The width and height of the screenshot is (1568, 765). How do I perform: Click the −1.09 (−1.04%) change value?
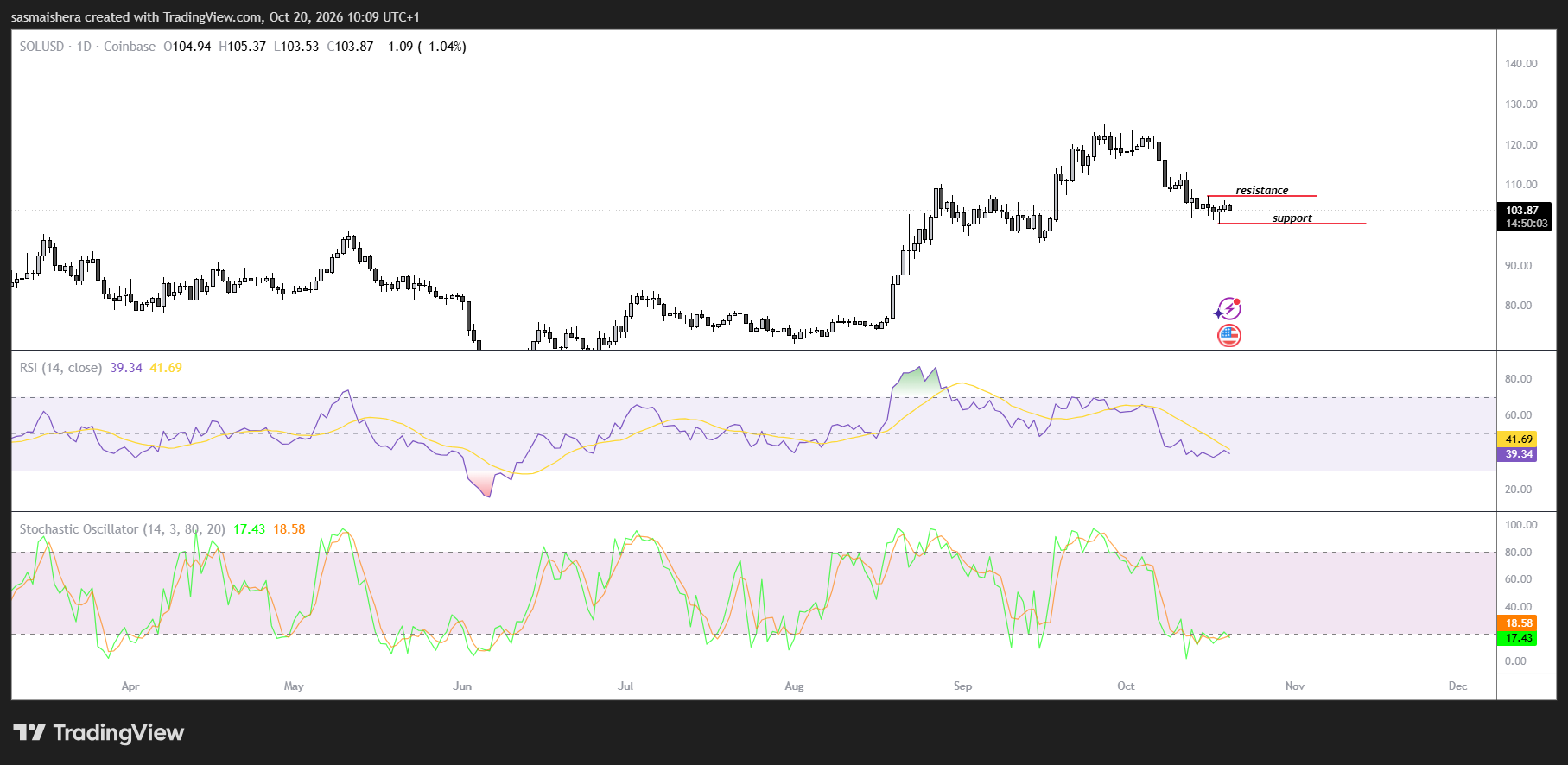(x=423, y=47)
